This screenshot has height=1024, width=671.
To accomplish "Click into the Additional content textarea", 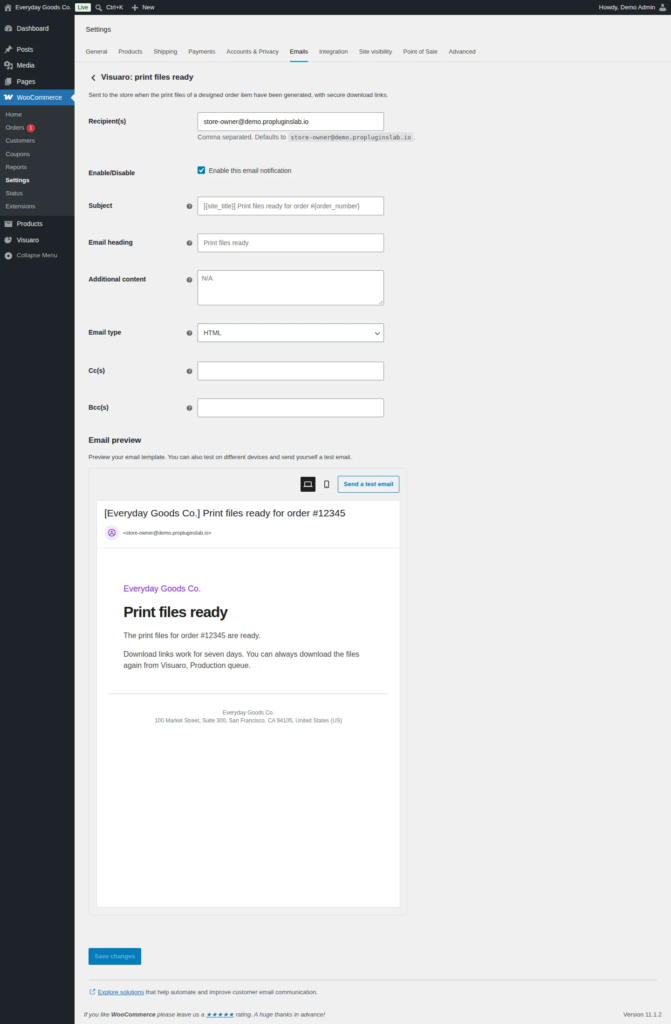I will click(290, 287).
